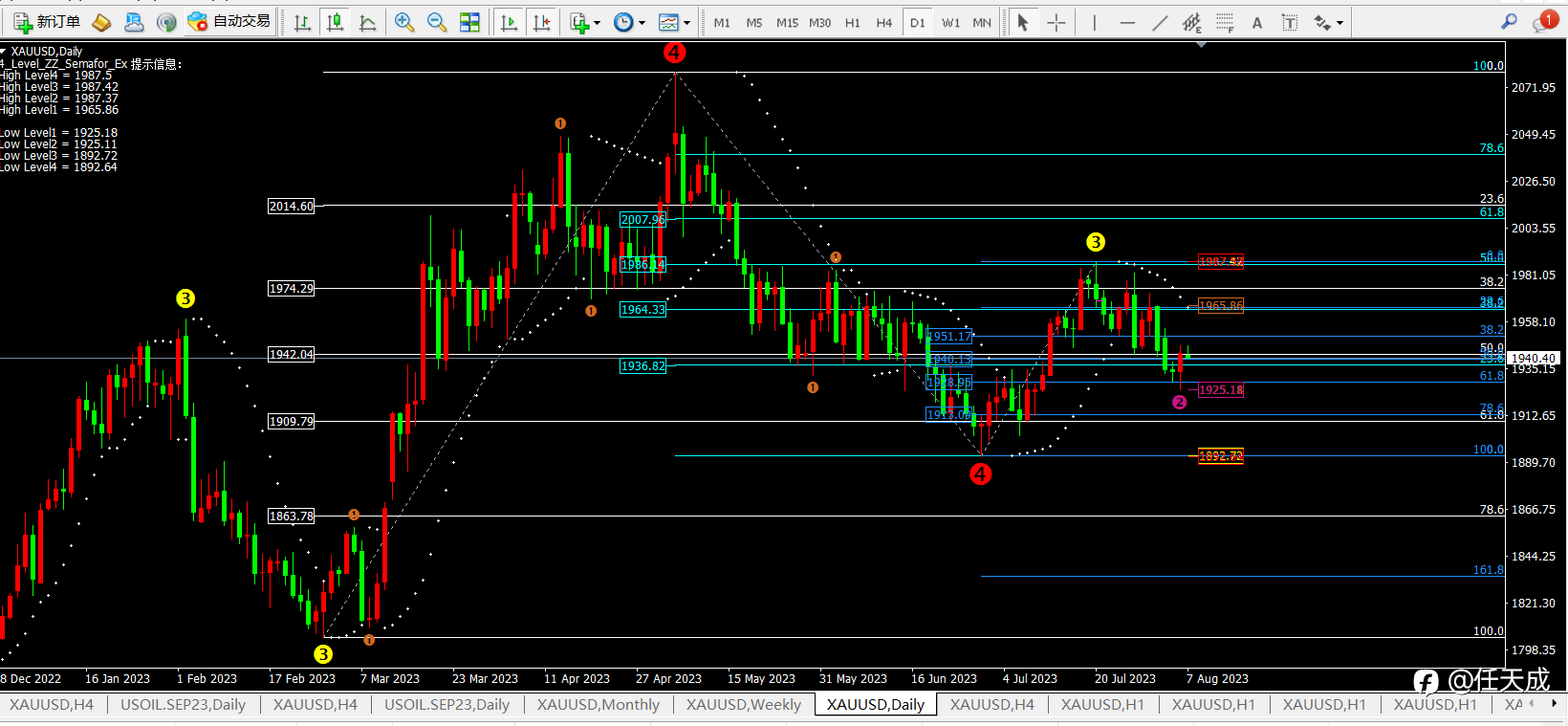Viewport: 1568px width, 726px height.
Task: Select the H1 timeframe
Action: click(x=853, y=22)
